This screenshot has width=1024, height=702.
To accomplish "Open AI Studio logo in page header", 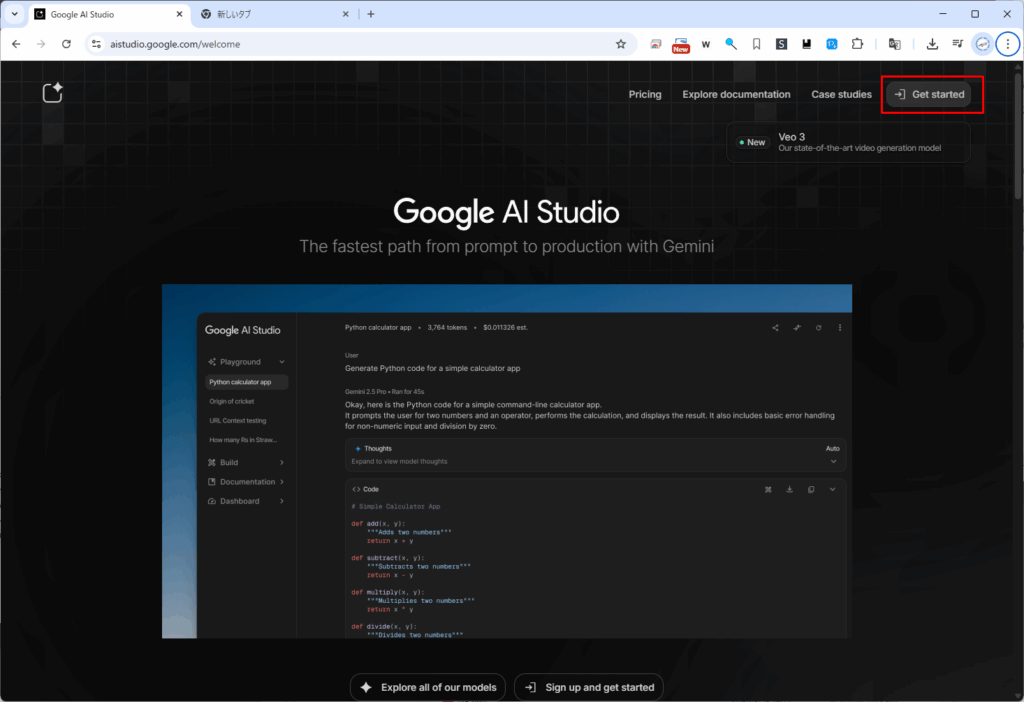I will (x=52, y=93).
